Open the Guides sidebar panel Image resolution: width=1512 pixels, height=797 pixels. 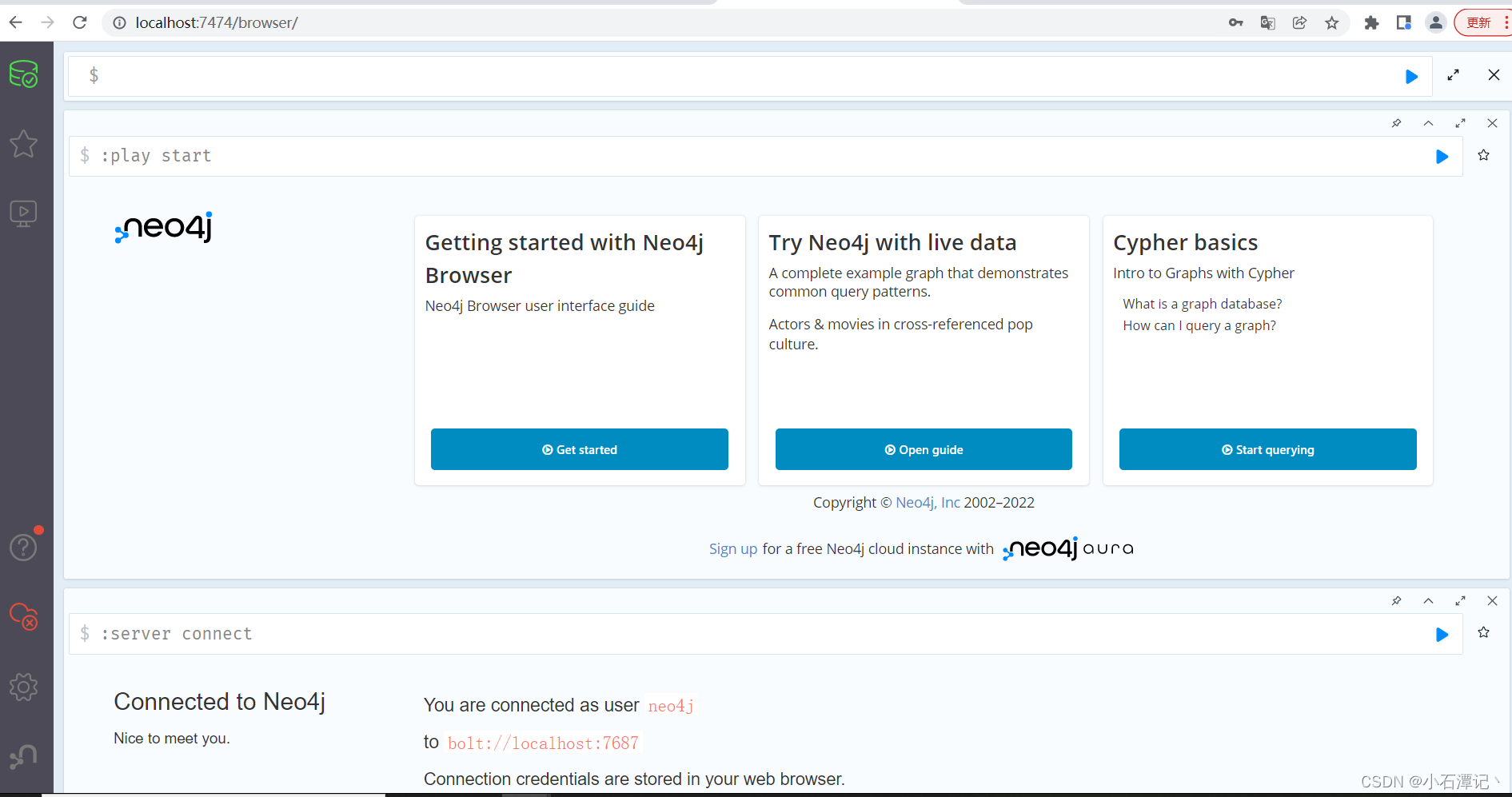click(x=24, y=213)
